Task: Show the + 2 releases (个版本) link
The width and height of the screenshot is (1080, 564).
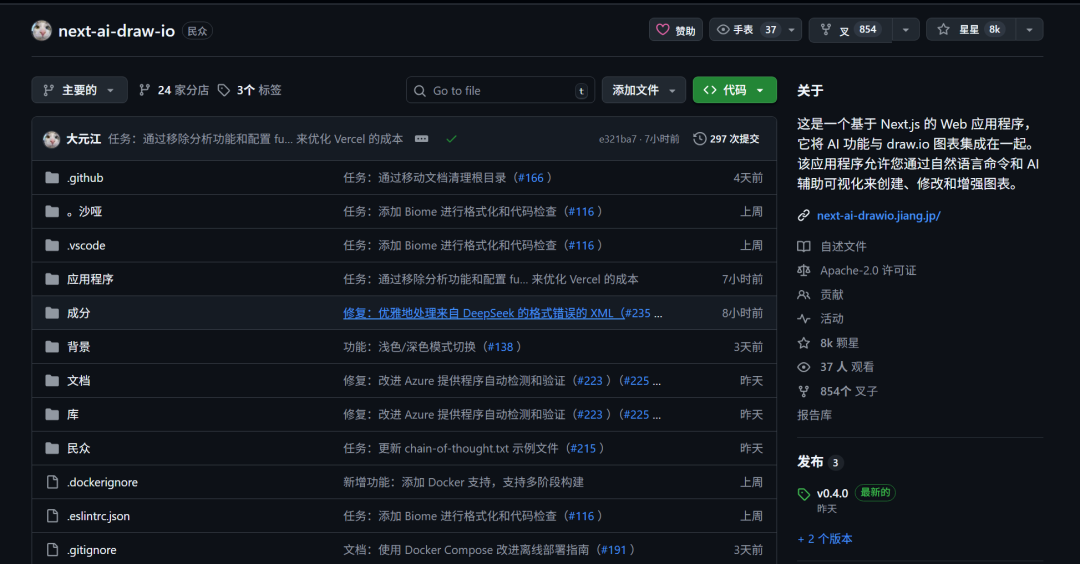Action: [x=824, y=539]
